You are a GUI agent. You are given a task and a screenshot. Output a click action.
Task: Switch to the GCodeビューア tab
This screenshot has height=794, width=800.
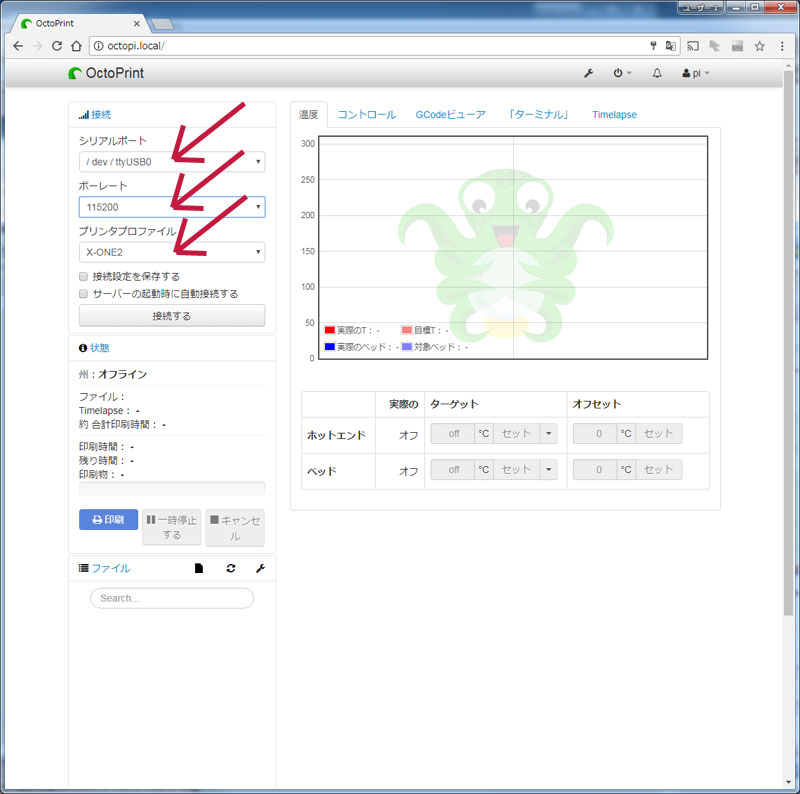(x=451, y=115)
